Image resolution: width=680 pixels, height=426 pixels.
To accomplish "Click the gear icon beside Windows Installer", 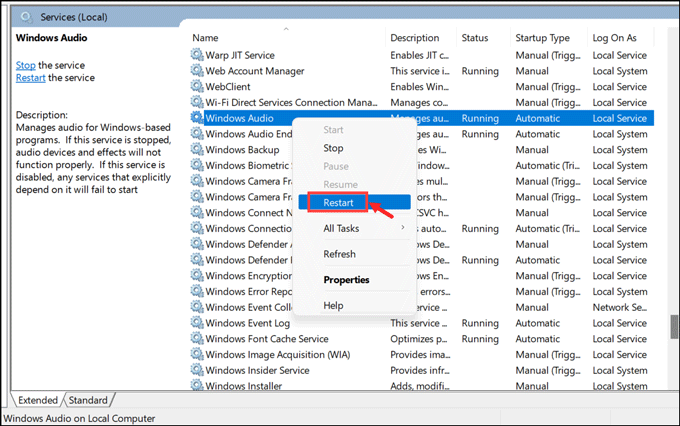I will click(197, 385).
